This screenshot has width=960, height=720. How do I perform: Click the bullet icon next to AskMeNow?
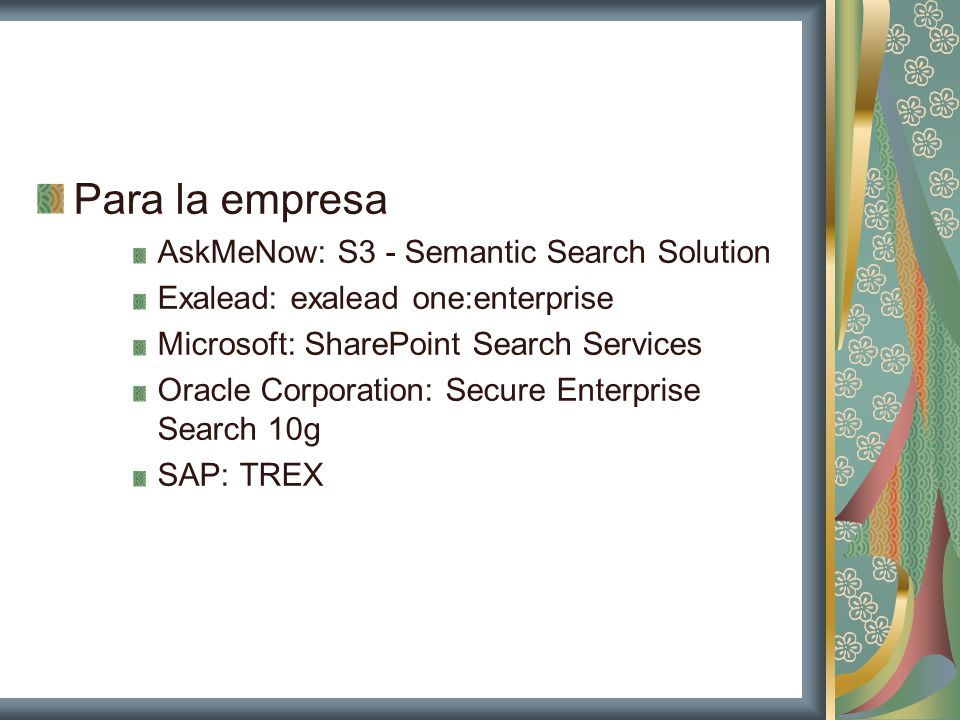click(x=140, y=255)
